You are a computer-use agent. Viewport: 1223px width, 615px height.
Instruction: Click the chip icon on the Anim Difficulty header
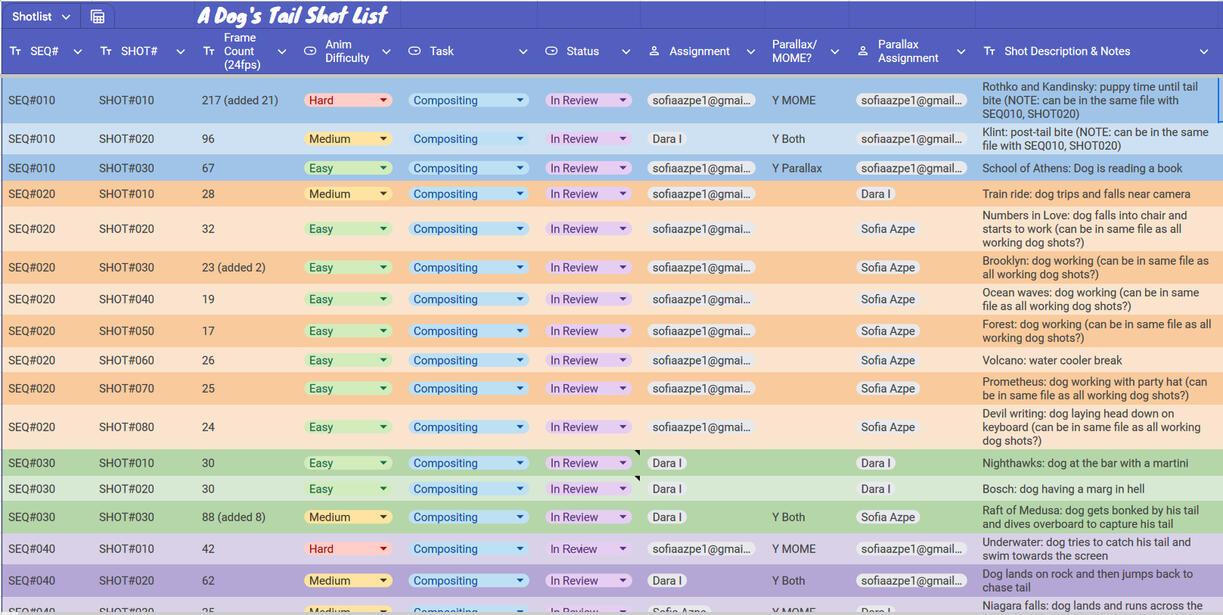click(x=310, y=51)
